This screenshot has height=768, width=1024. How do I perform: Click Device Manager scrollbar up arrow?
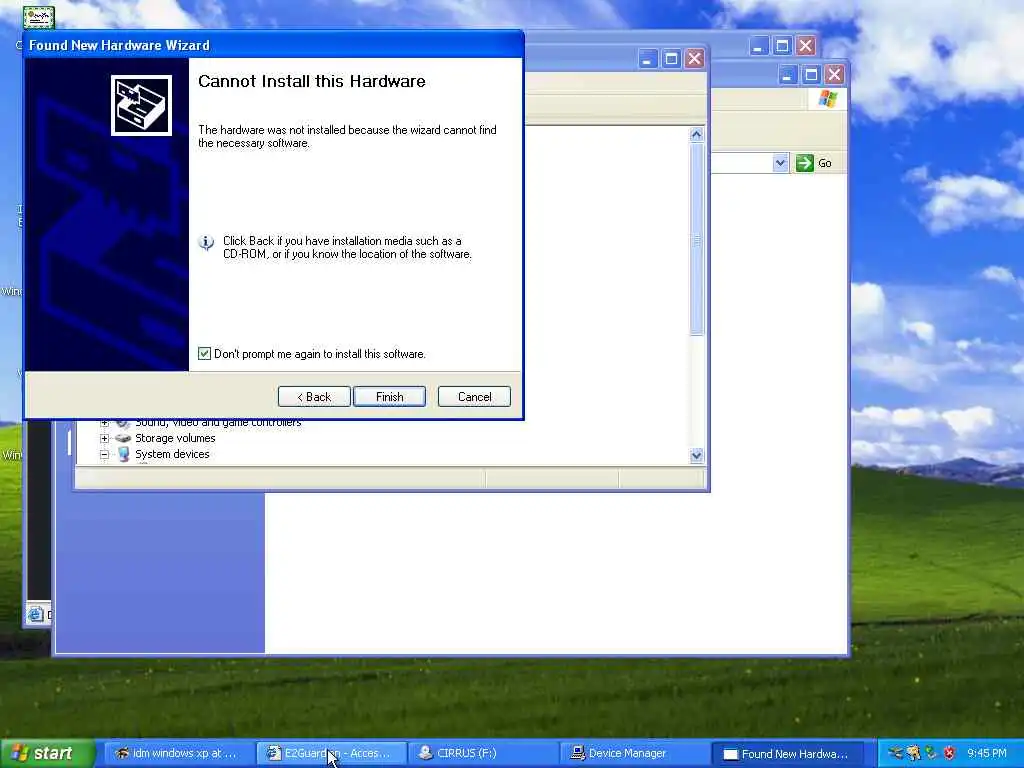point(696,135)
